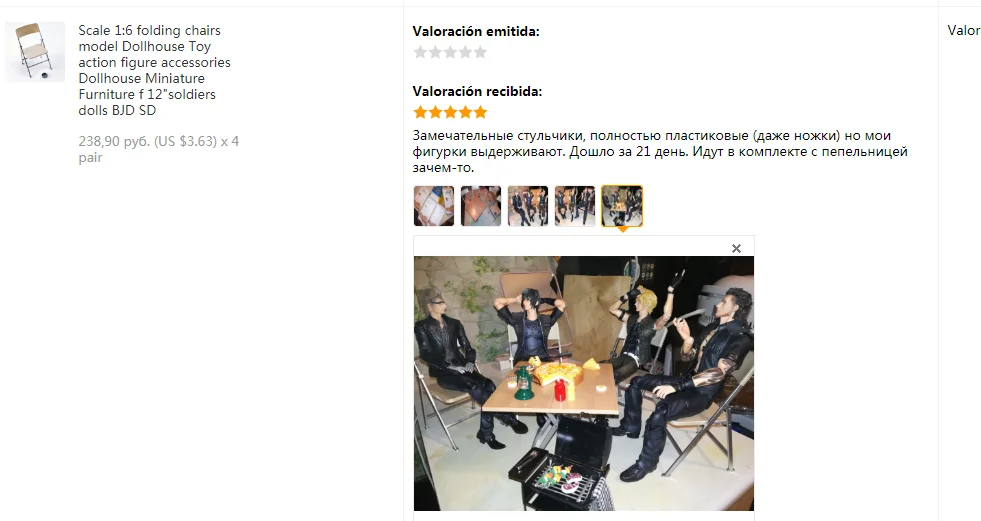Click the Russian review comment text
Image resolution: width=981 pixels, height=521 pixels.
point(660,151)
